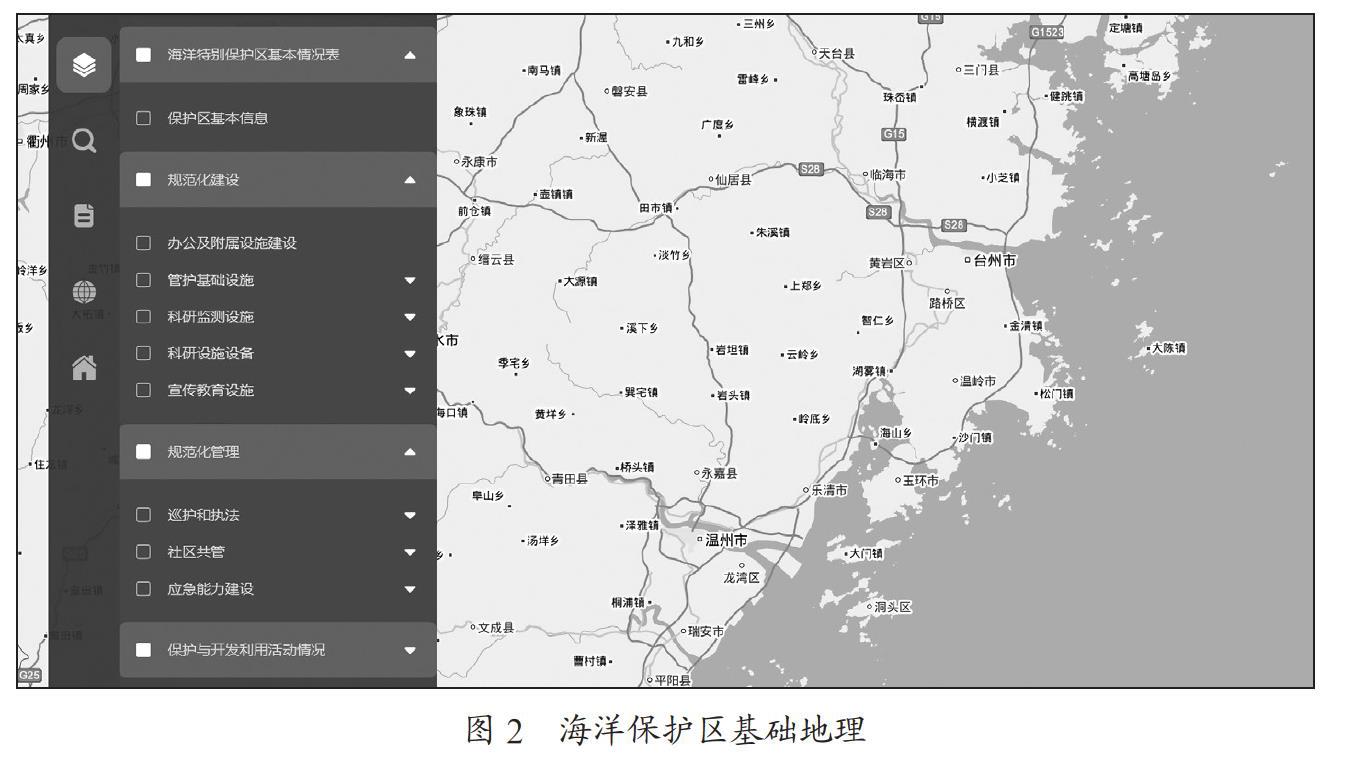Enable the 办公及附属设施建设 checkbox
The width and height of the screenshot is (1350, 763).
point(143,243)
